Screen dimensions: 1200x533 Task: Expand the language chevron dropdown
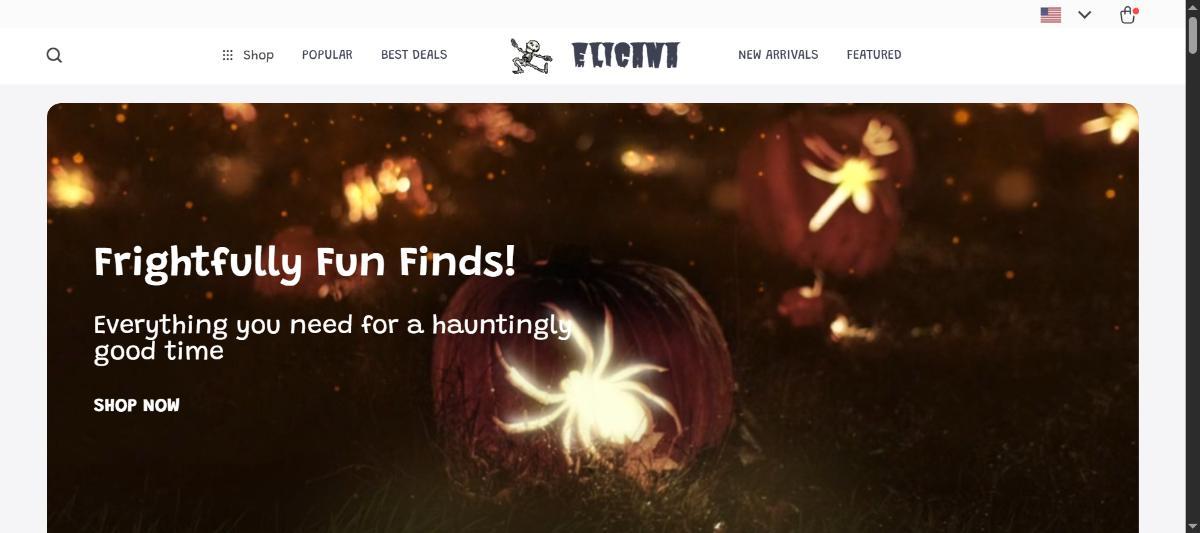(1084, 15)
